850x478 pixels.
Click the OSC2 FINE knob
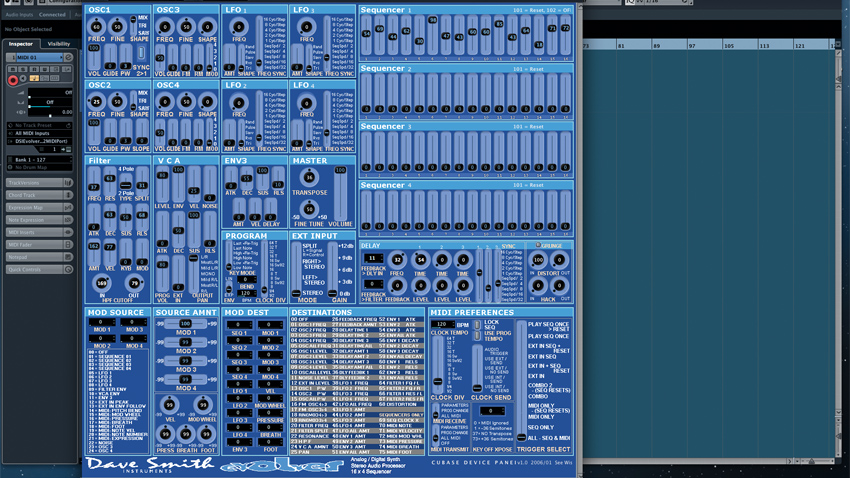[x=117, y=102]
